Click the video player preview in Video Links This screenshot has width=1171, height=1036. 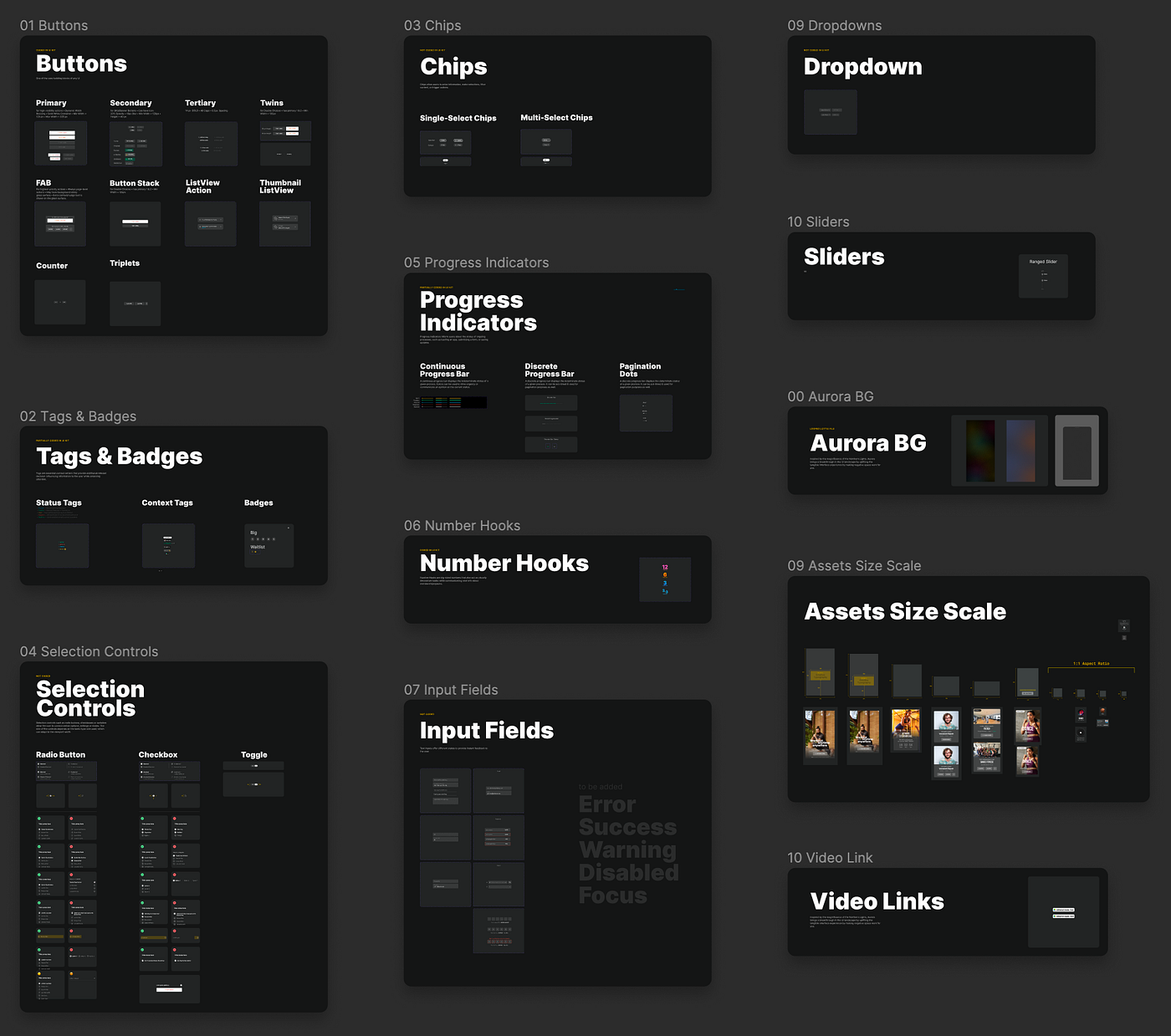tap(1063, 912)
